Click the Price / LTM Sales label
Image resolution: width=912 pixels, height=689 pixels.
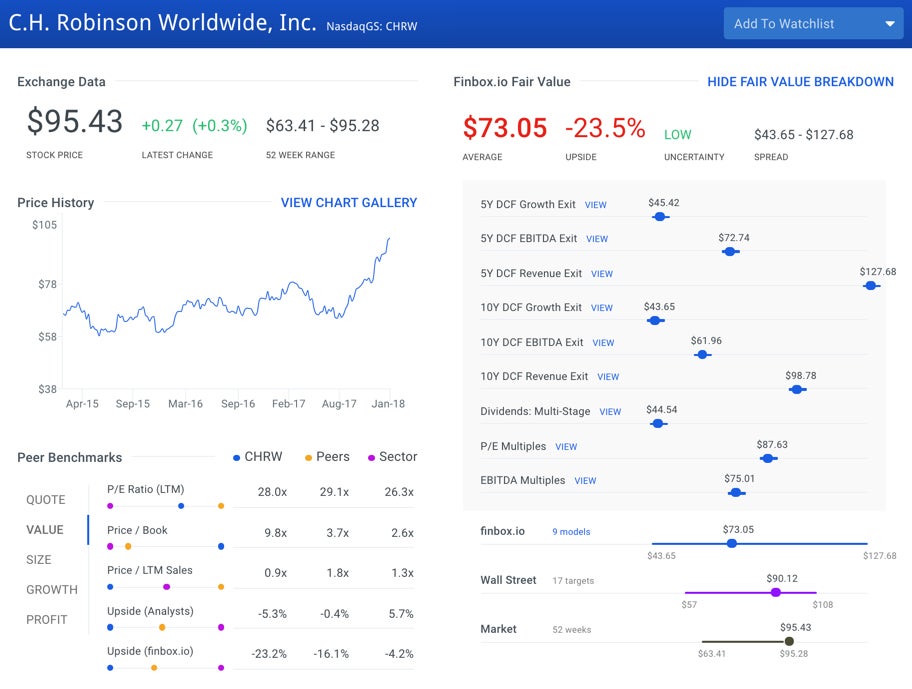149,570
